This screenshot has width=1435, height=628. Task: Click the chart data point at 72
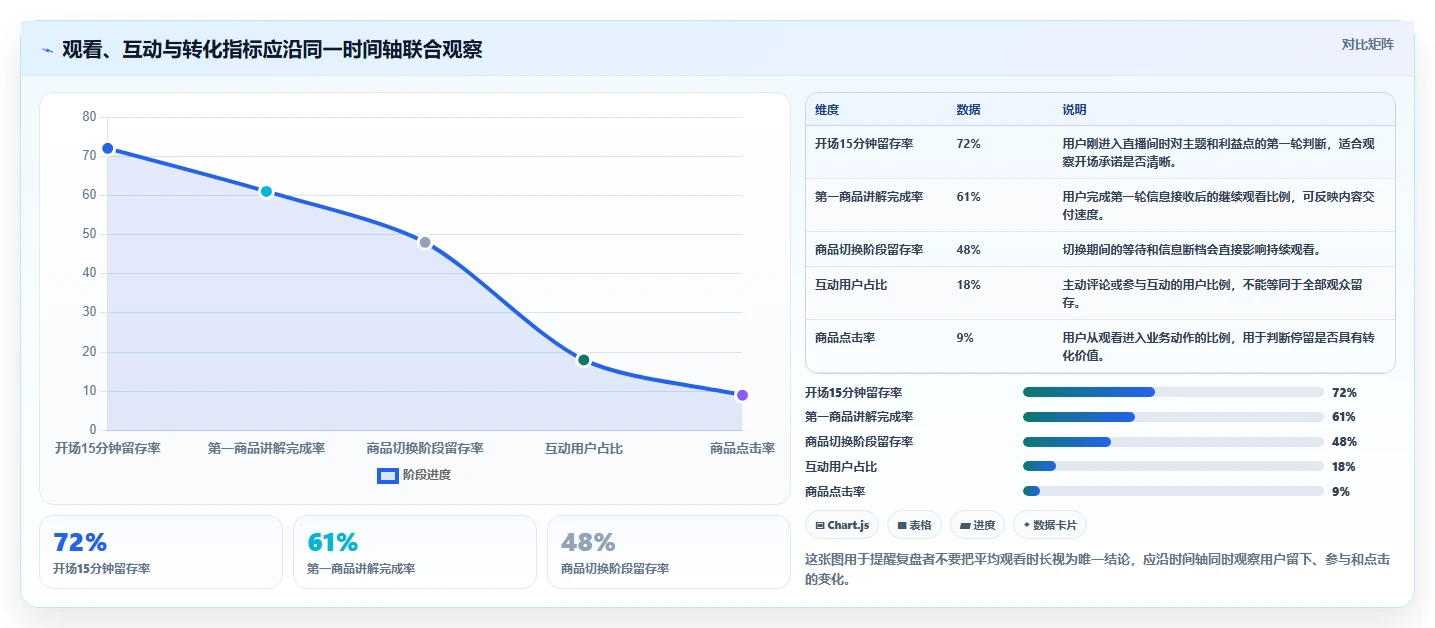tap(107, 148)
